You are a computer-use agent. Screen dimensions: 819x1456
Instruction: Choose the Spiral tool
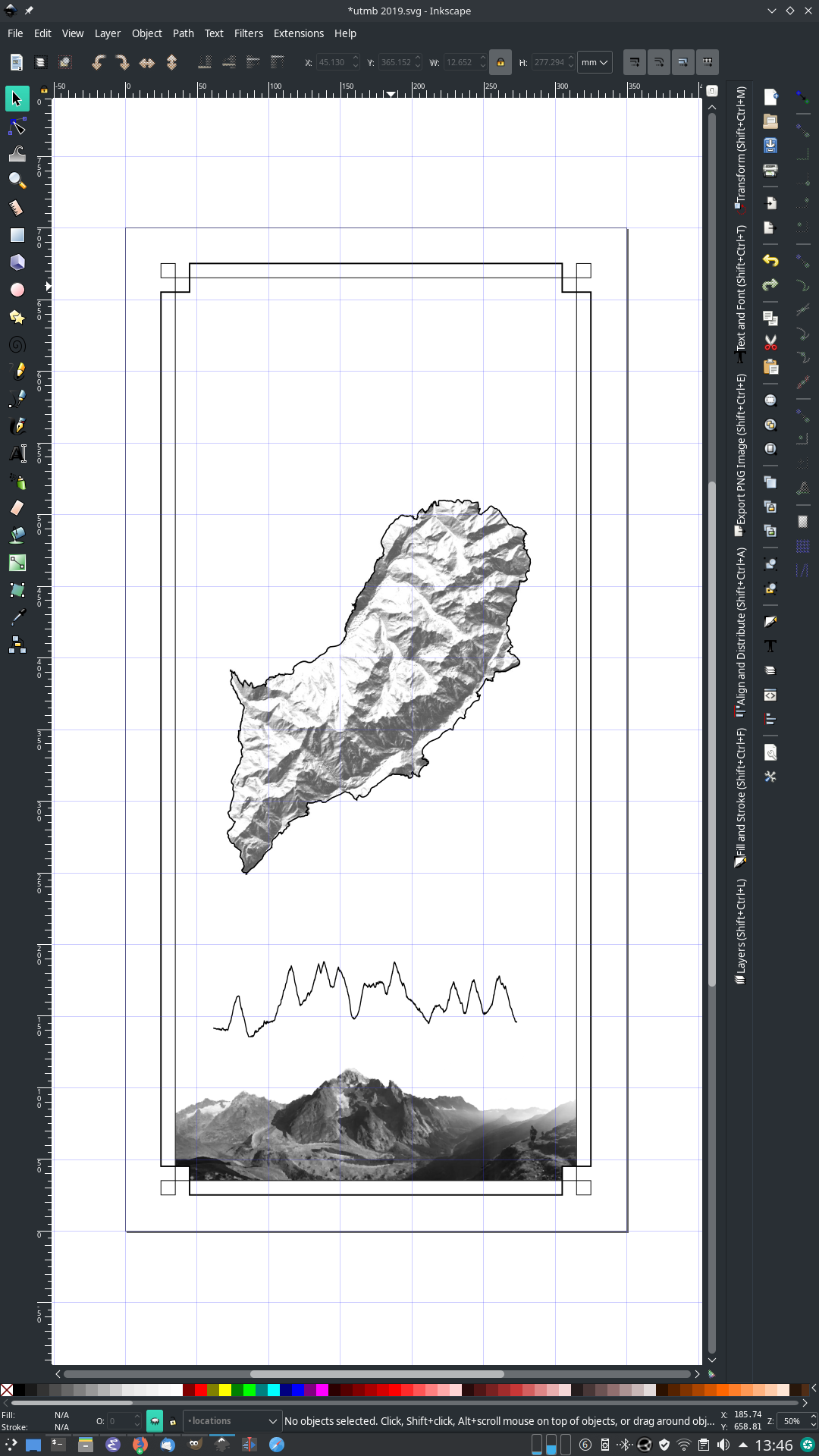point(17,344)
